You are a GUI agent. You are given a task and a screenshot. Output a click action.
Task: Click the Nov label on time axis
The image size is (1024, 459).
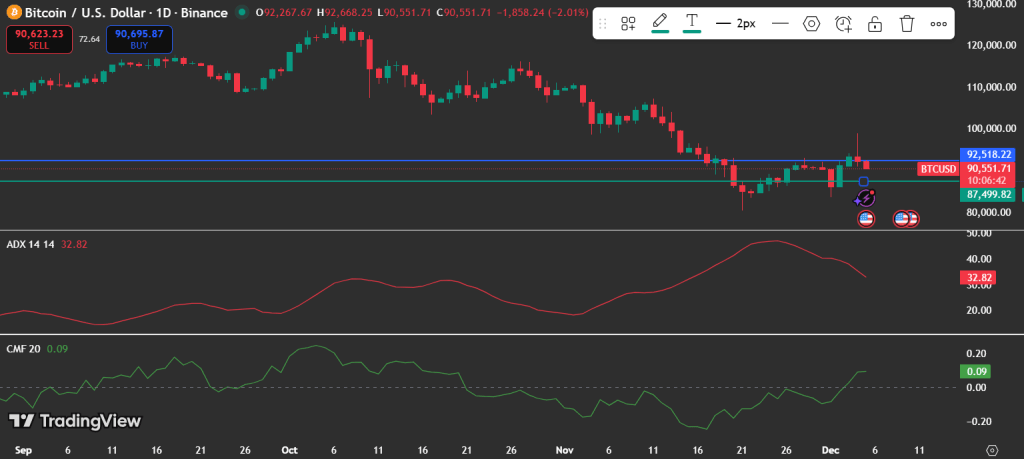(x=564, y=451)
